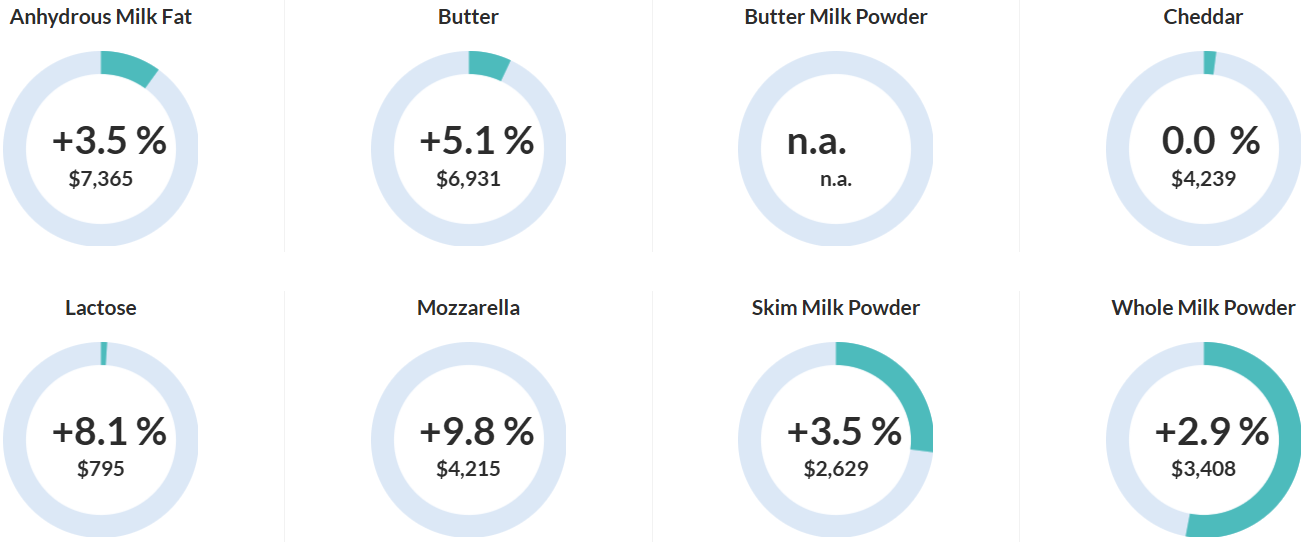
Task: Click the Cheddar heading
Action: (1203, 17)
